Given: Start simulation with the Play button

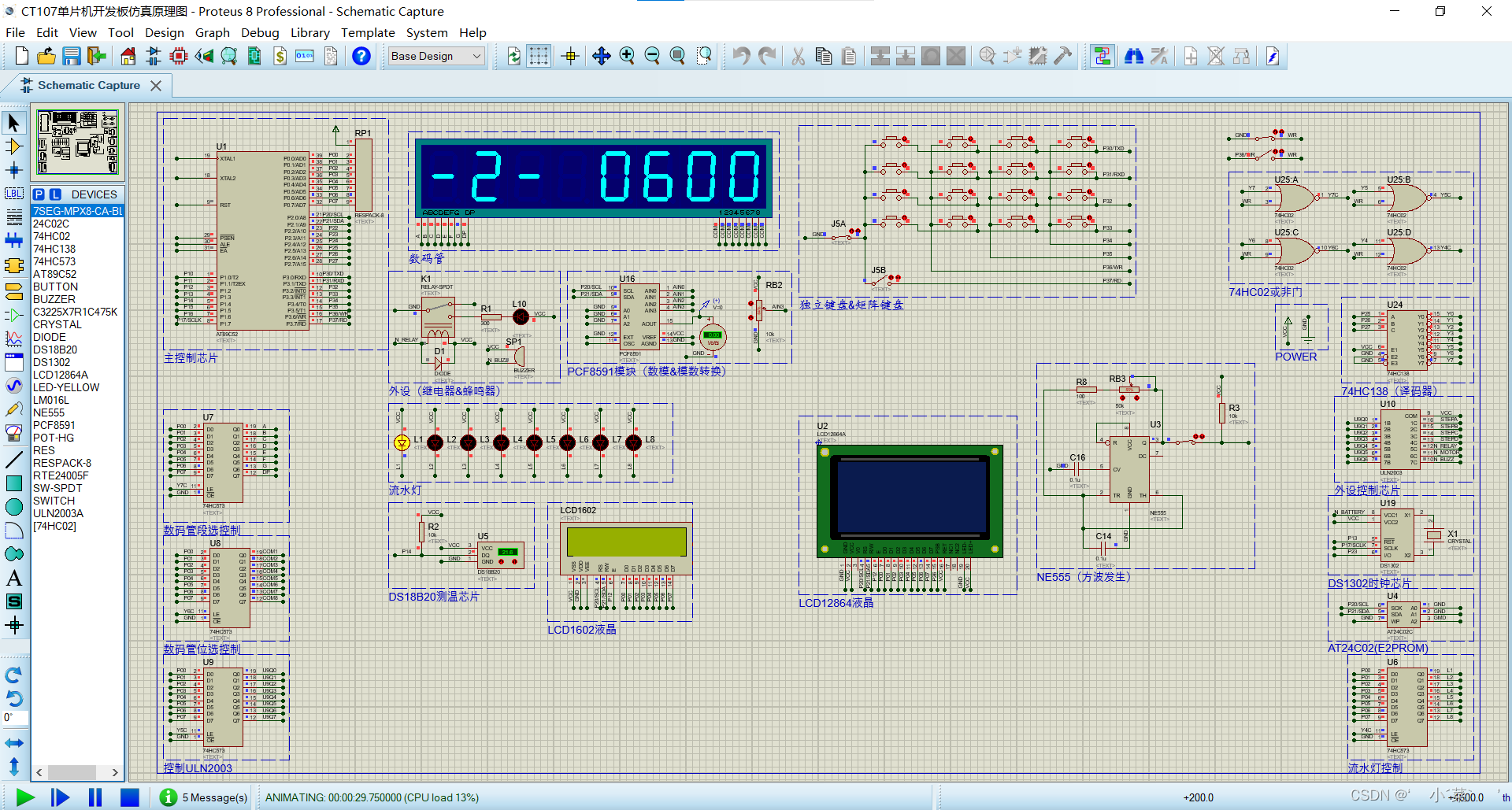Looking at the screenshot, I should pos(25,797).
